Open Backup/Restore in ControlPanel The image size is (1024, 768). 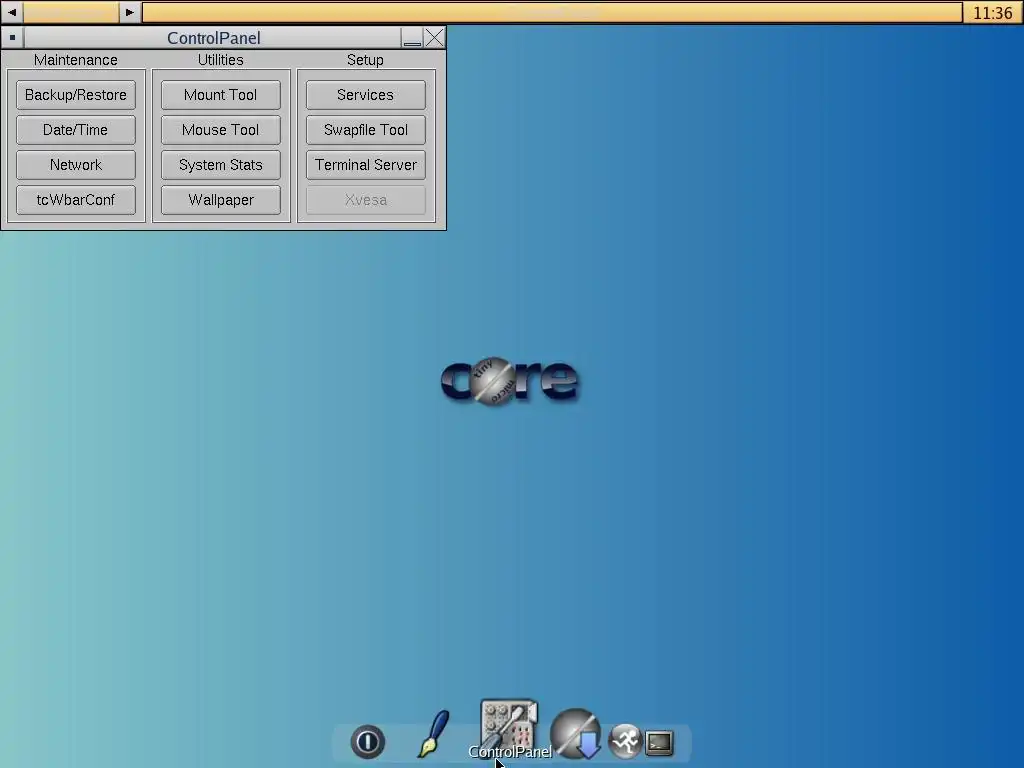pyautogui.click(x=76, y=95)
